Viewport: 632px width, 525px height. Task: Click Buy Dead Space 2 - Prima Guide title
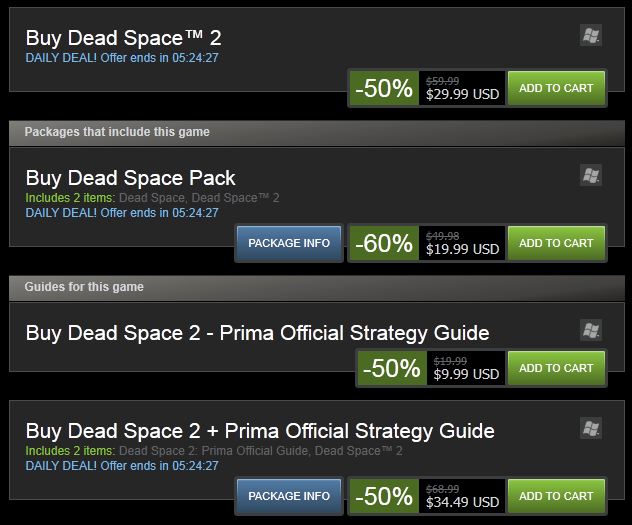257,332
